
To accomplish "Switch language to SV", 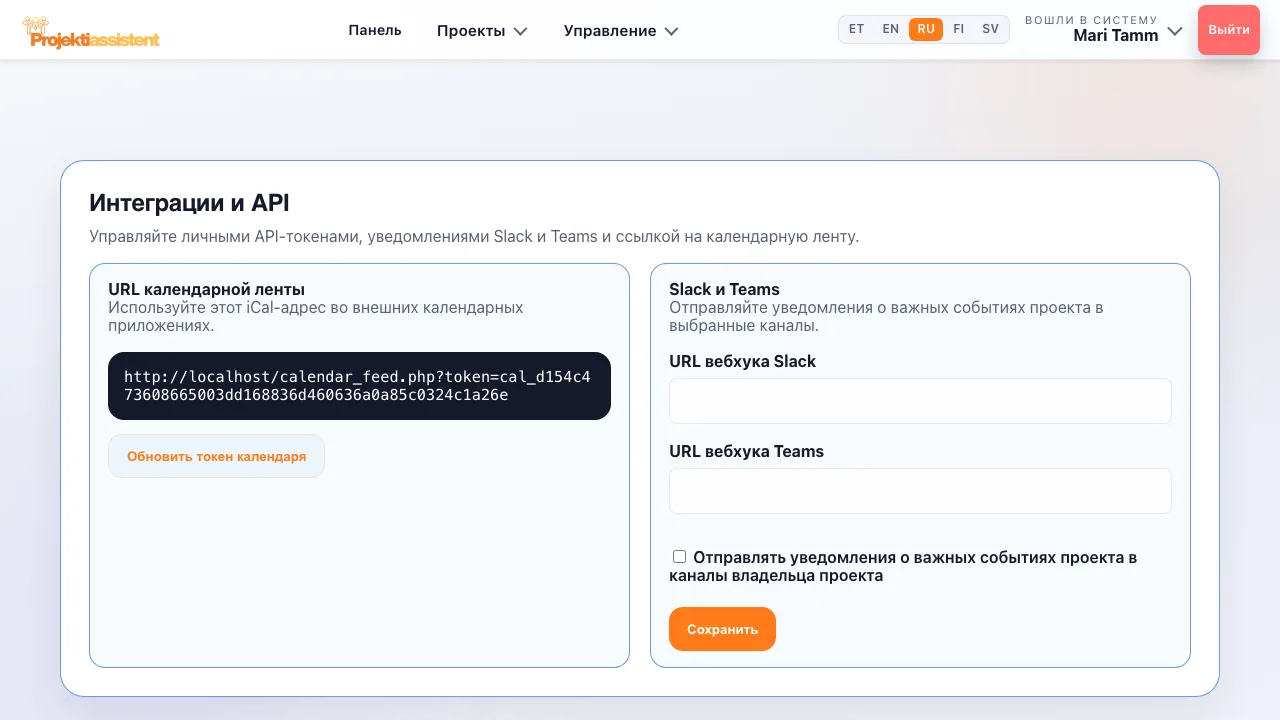I will (991, 29).
